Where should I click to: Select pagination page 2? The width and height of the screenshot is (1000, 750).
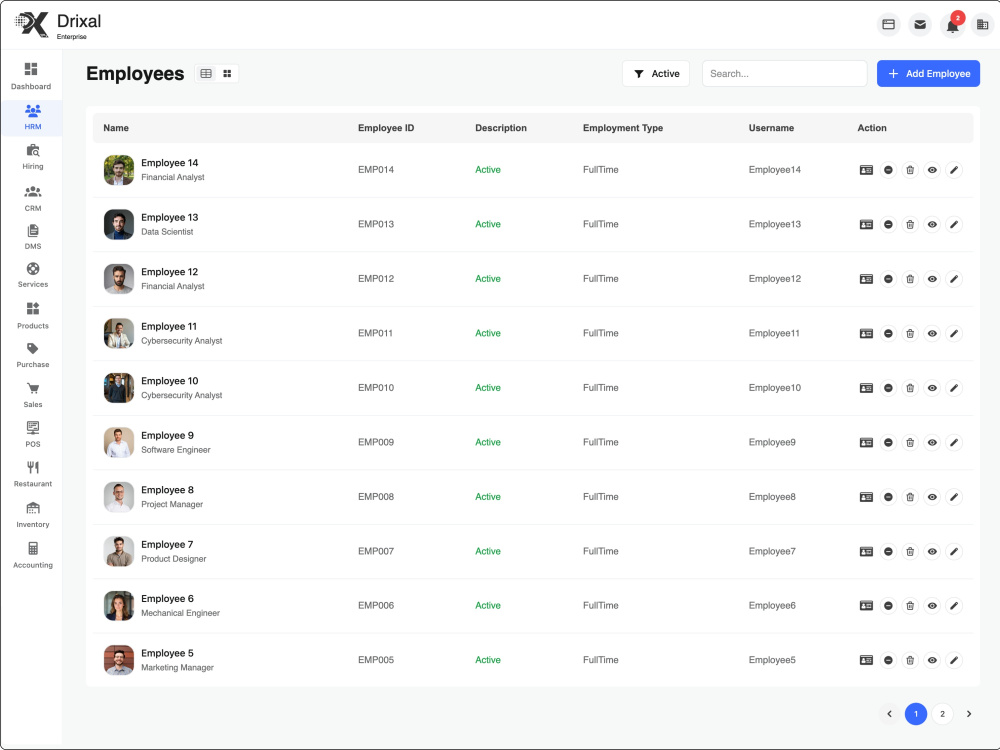[x=943, y=714]
